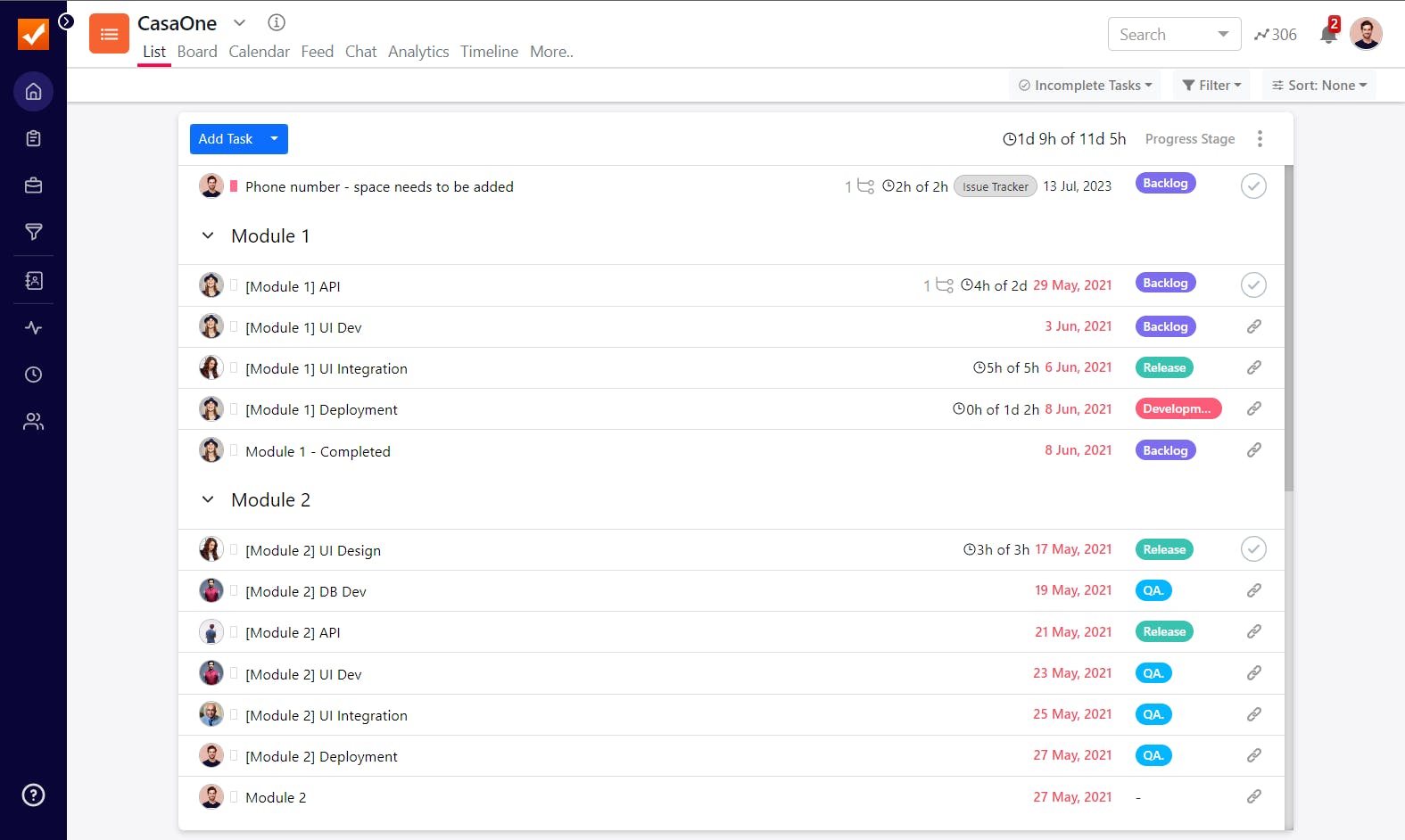Open the clipboard tasks icon in the sidebar
1405x840 pixels.
point(33,138)
